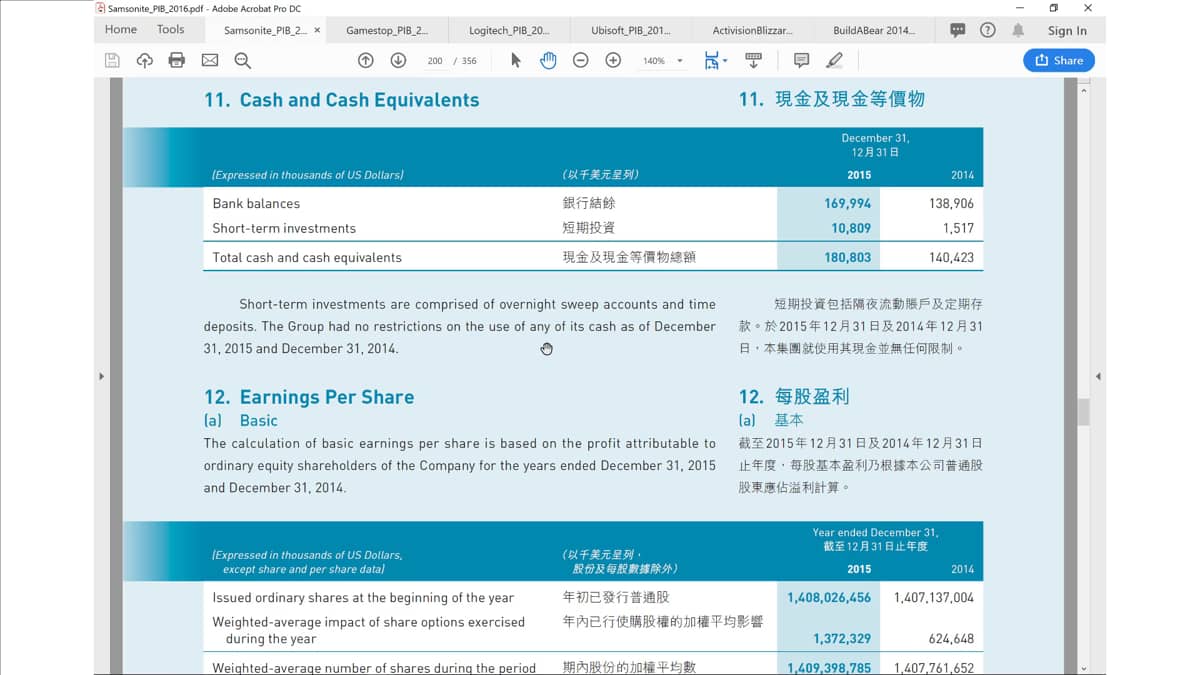Click the 'Short-term investments' row label

[x=284, y=228]
